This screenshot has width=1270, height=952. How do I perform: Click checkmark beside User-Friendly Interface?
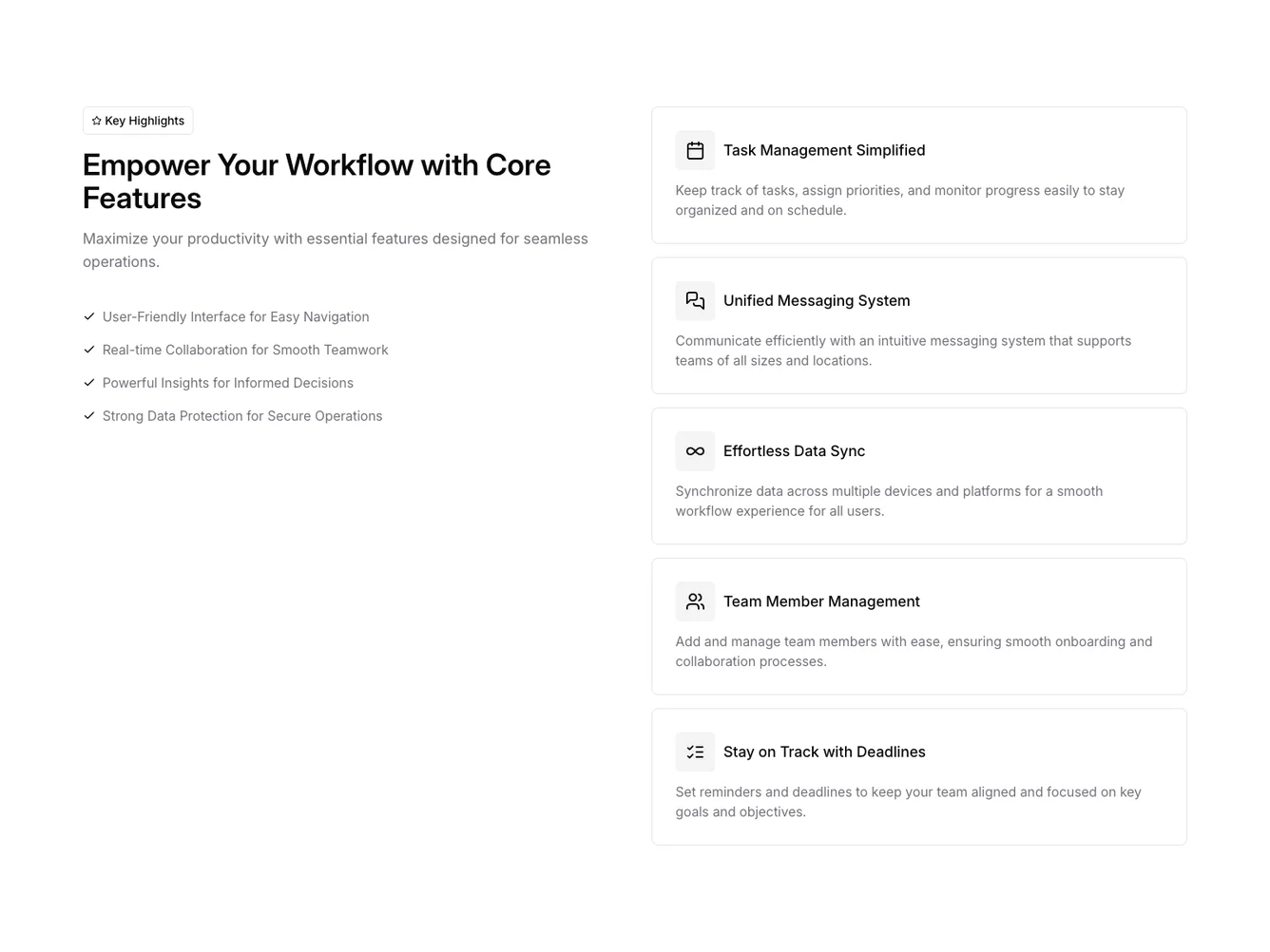coord(89,316)
